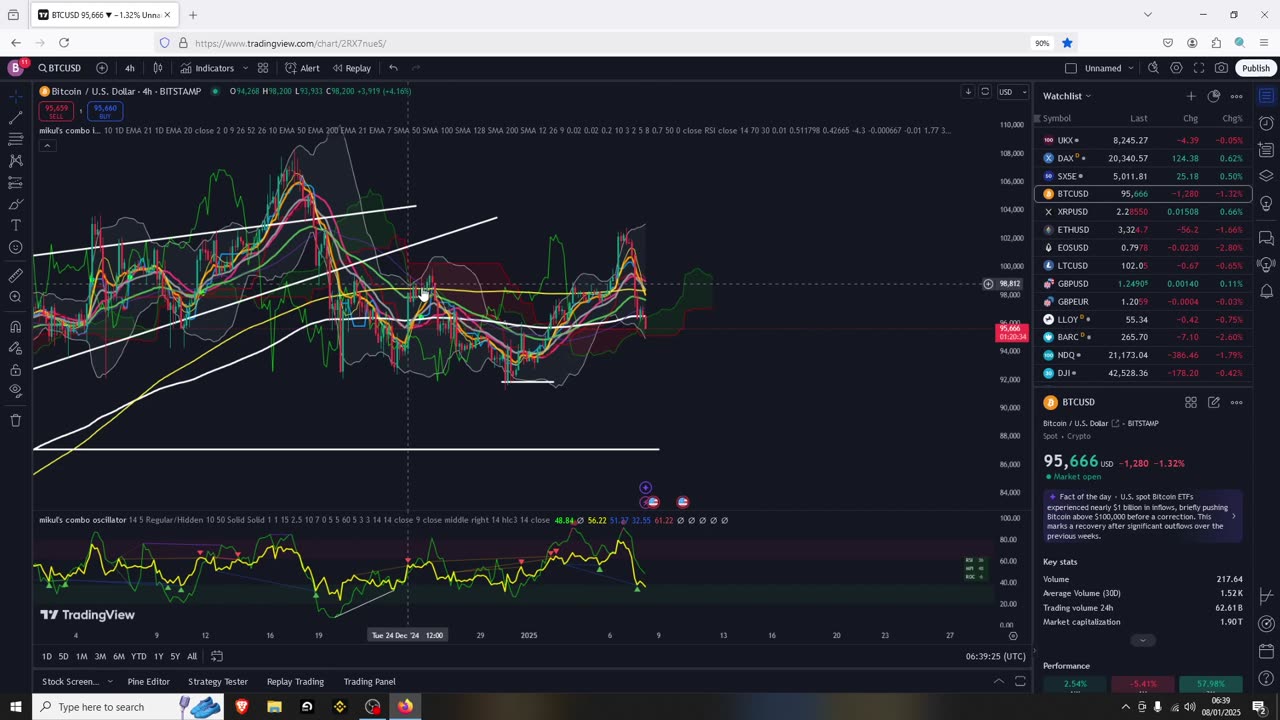Open the BTCUSD details grid view icon

[1191, 402]
